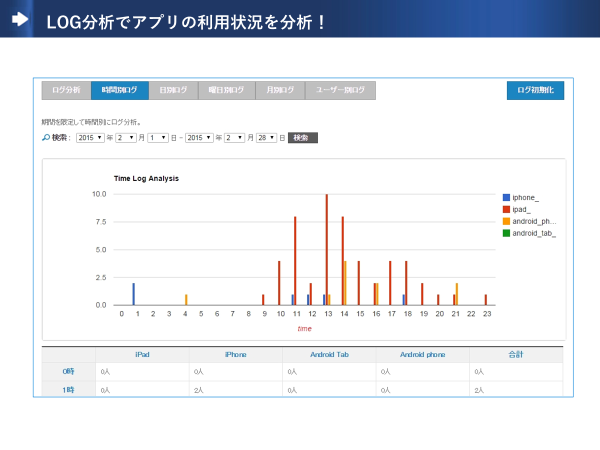Switch to the ユーザー別ログ tab
This screenshot has width=600, height=450.
click(x=340, y=90)
